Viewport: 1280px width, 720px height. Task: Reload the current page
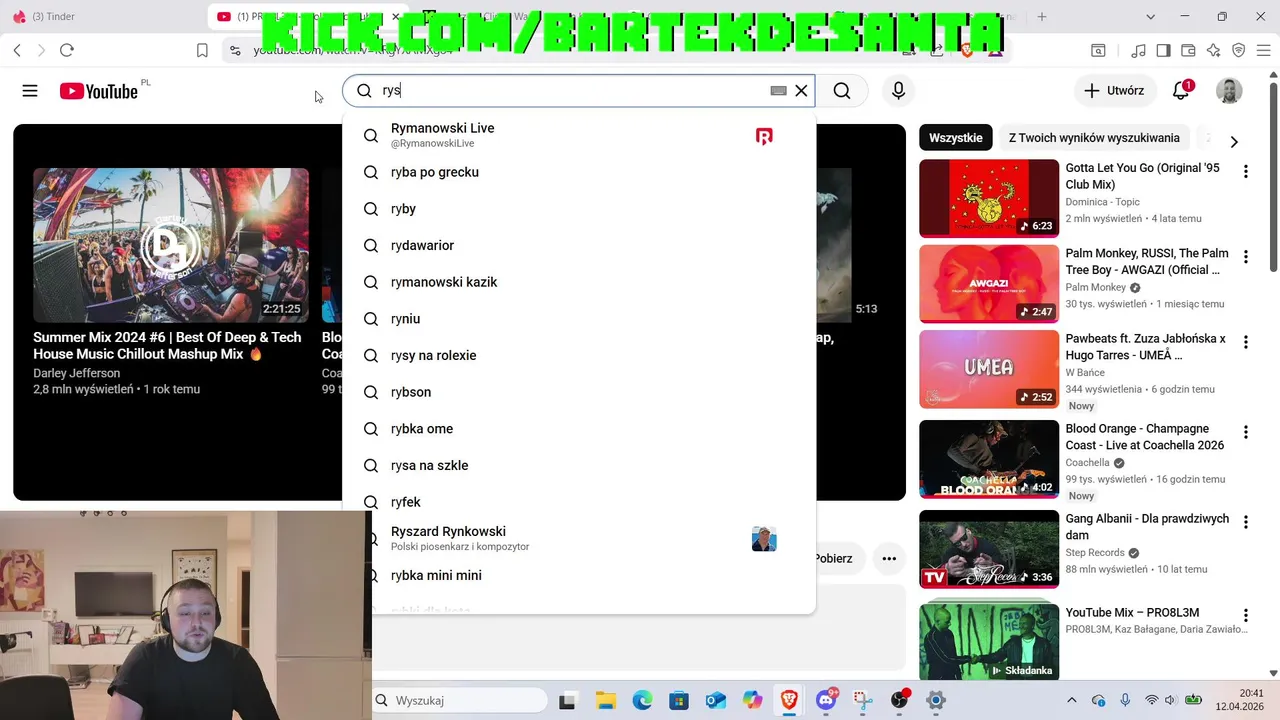(x=66, y=50)
